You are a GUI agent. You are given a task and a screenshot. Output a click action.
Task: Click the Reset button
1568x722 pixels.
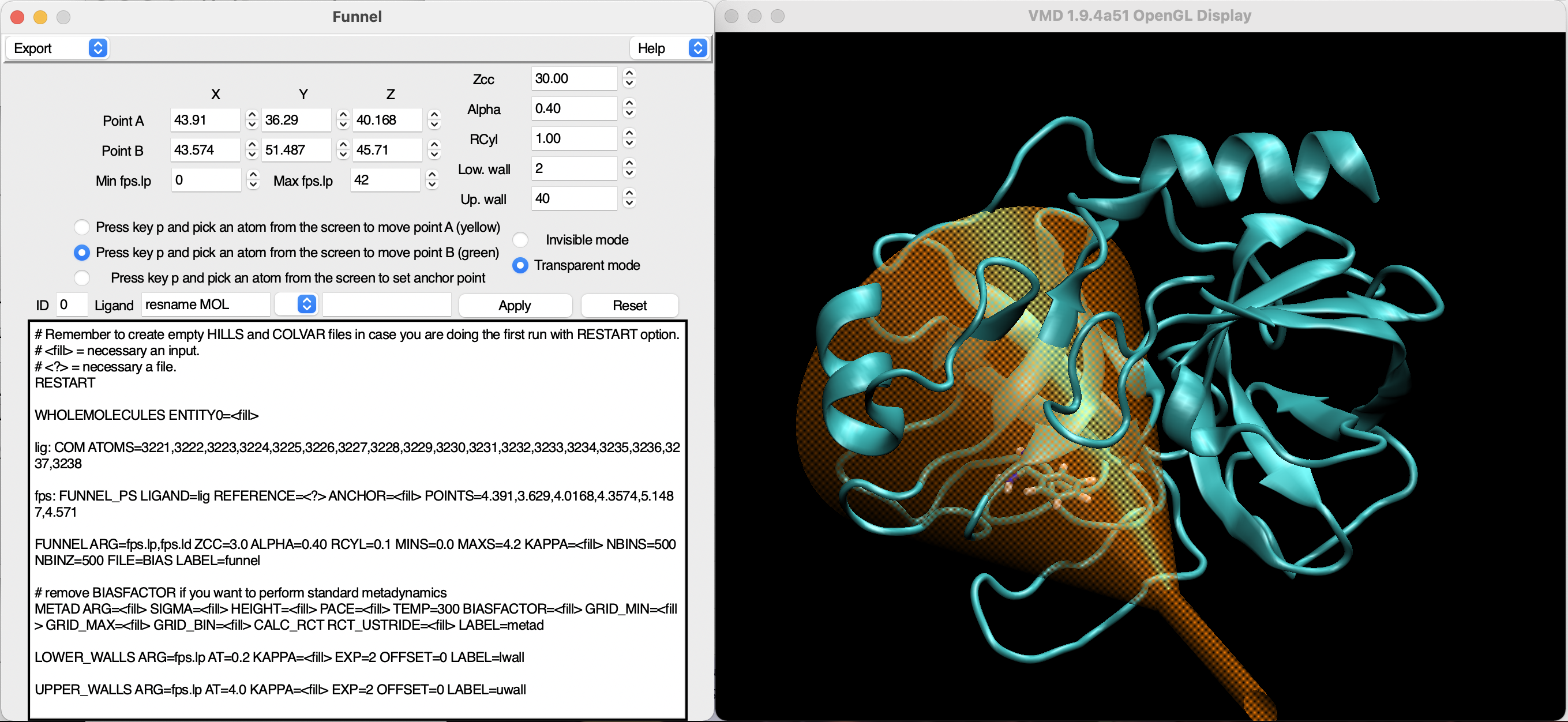(x=629, y=305)
